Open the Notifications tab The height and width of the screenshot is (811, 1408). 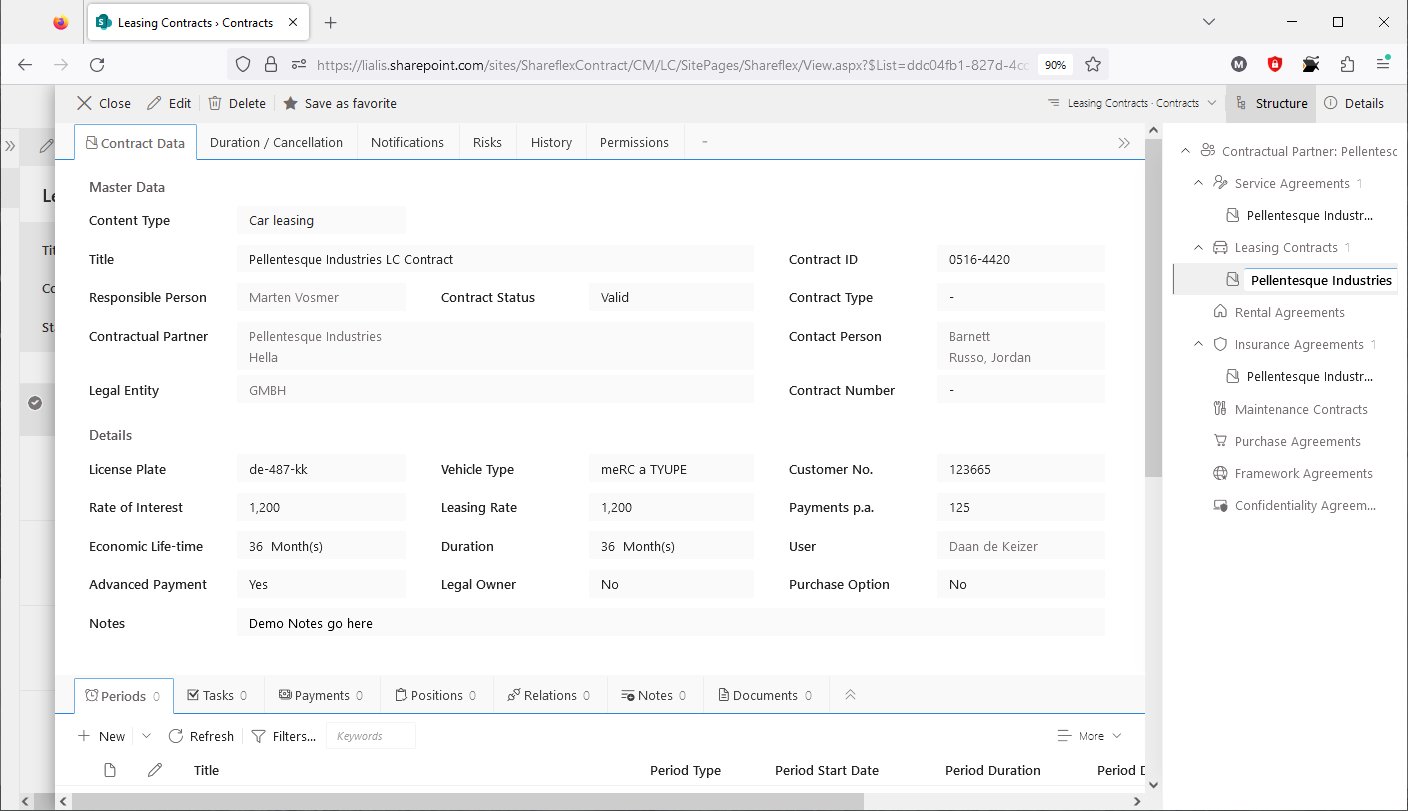[x=407, y=142]
